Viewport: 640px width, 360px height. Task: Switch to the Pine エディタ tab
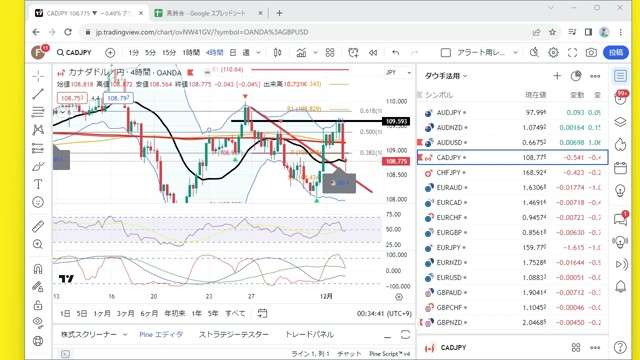161,334
